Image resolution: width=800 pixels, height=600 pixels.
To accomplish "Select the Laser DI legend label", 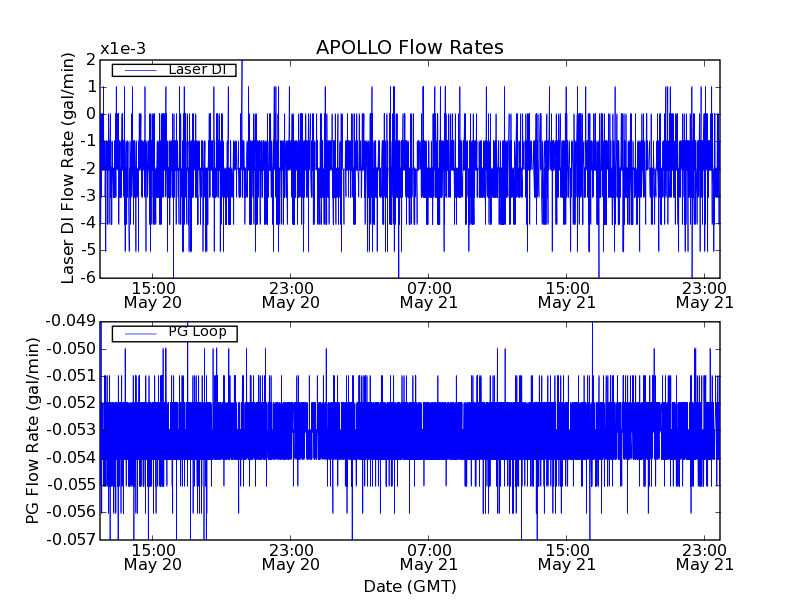I will [x=196, y=70].
